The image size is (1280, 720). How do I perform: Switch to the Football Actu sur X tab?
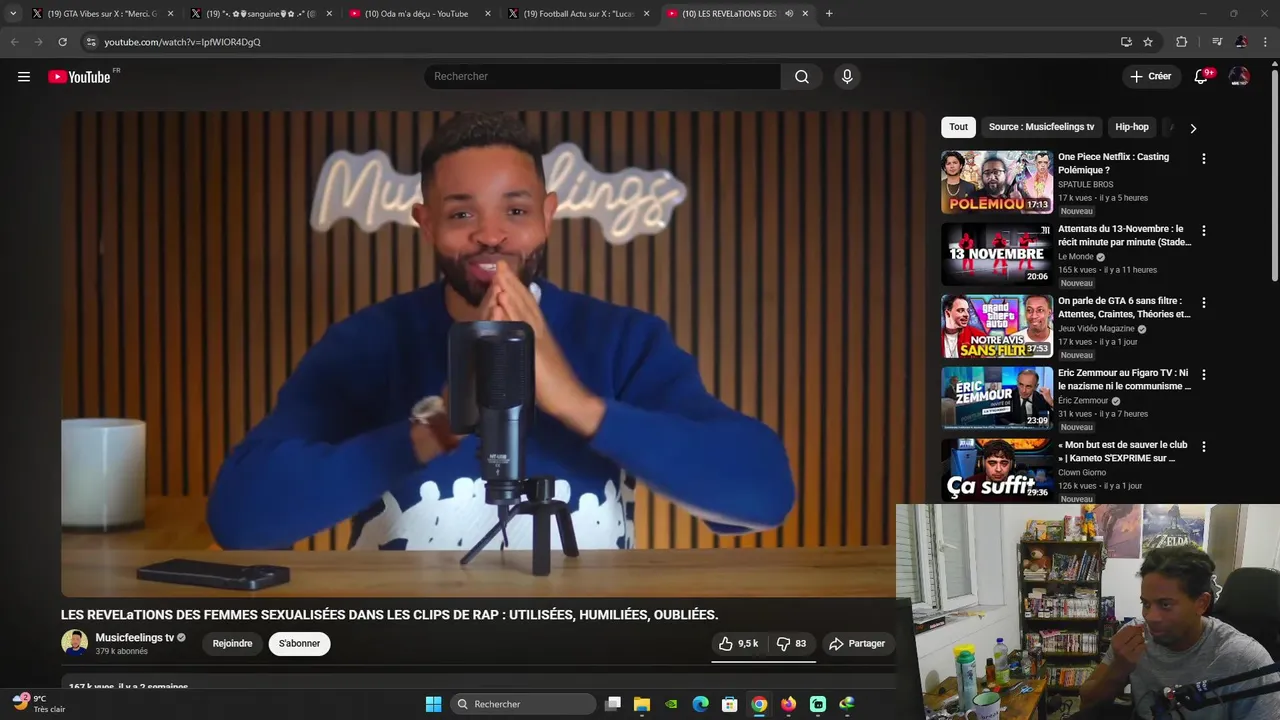[x=578, y=14]
